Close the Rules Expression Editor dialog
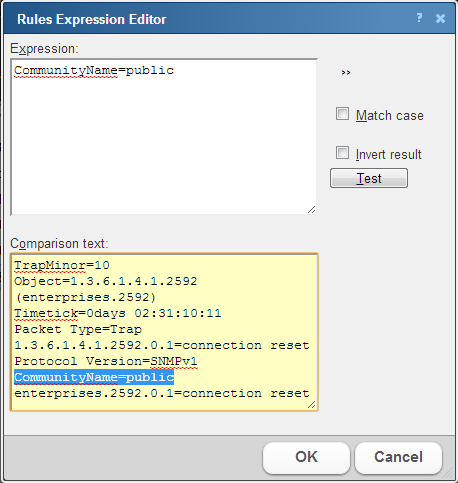Viewport: 458px width, 483px height. [x=440, y=18]
